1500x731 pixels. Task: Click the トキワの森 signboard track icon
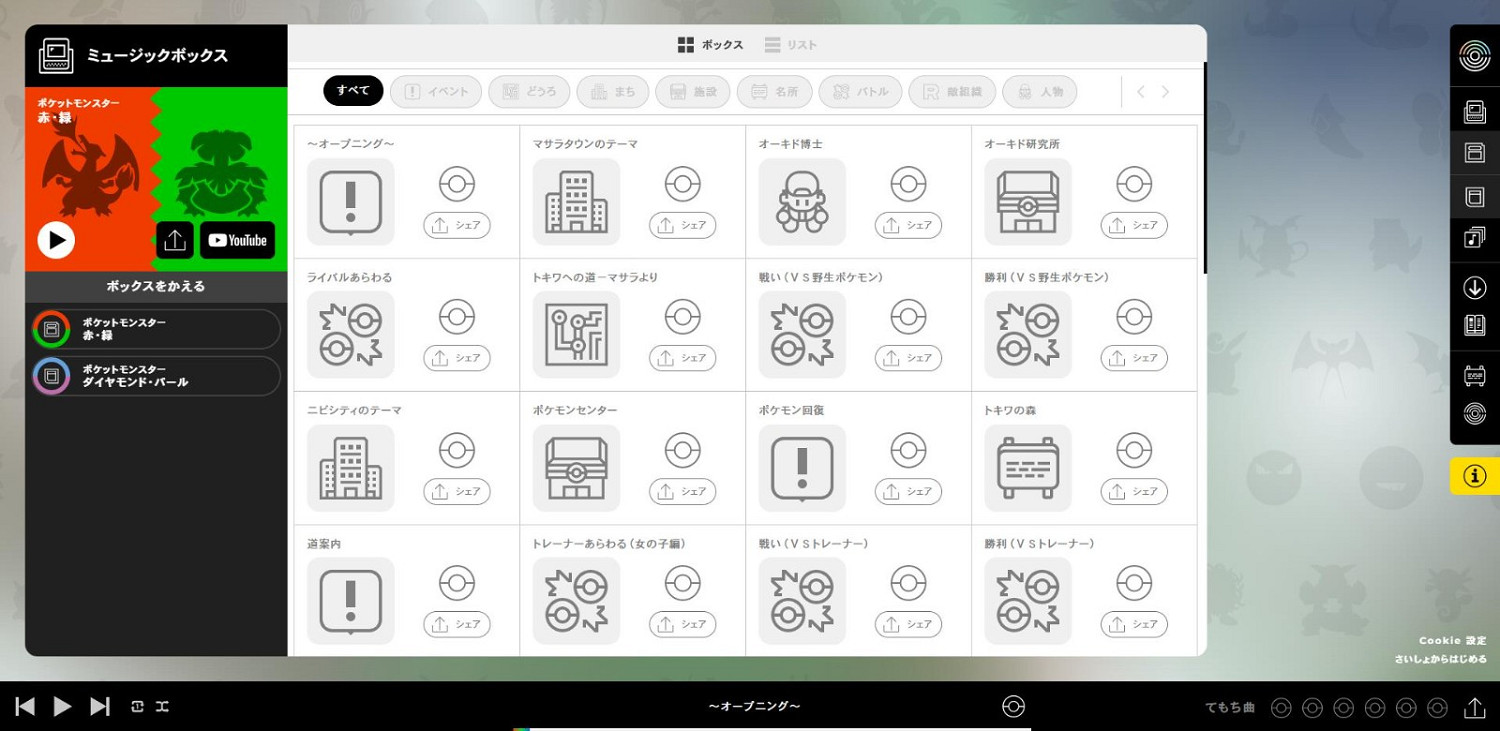point(1027,467)
